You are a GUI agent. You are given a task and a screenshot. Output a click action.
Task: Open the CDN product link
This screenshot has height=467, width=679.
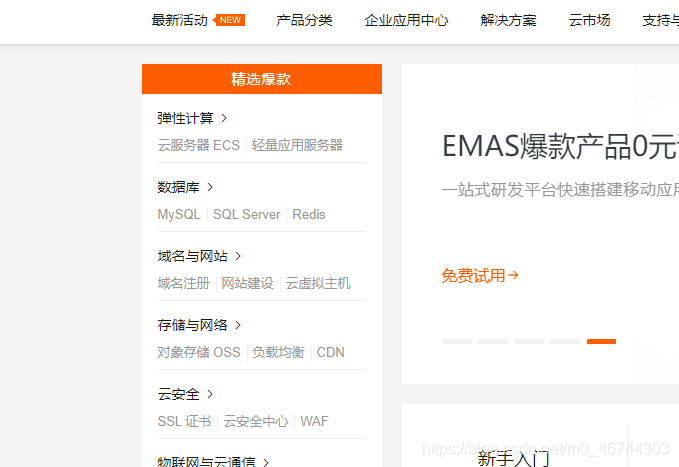[330, 352]
